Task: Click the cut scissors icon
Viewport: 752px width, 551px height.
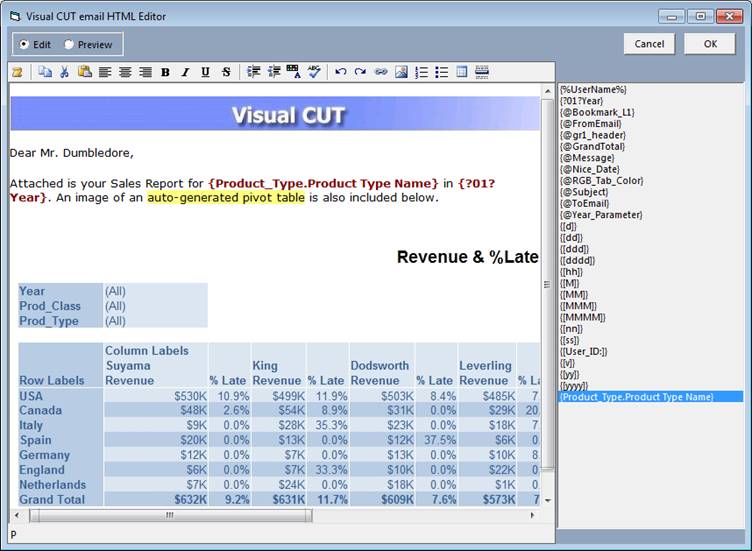Action: (x=64, y=72)
